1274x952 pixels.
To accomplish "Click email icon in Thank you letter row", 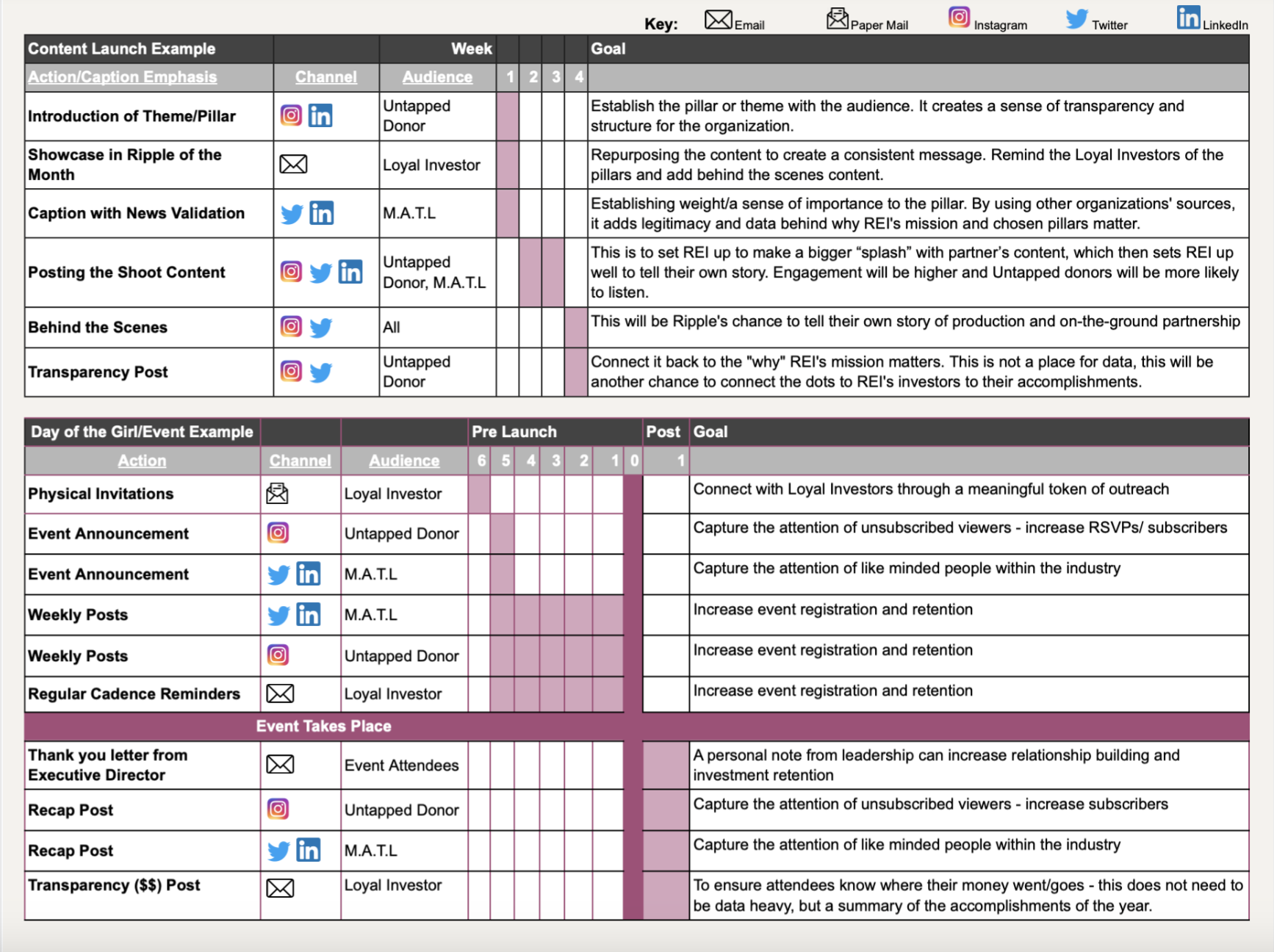I will click(x=280, y=765).
